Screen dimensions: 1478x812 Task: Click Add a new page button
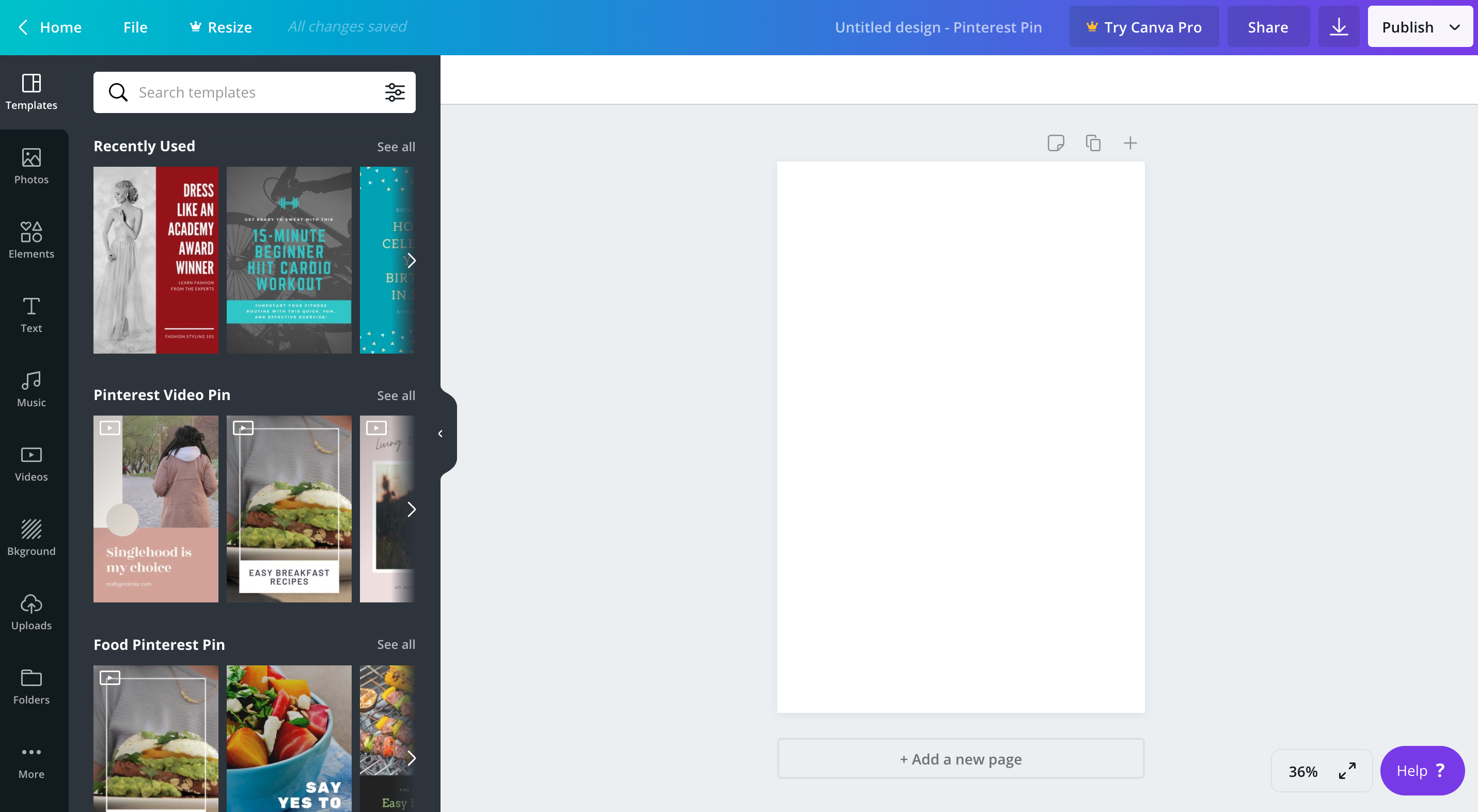961,759
